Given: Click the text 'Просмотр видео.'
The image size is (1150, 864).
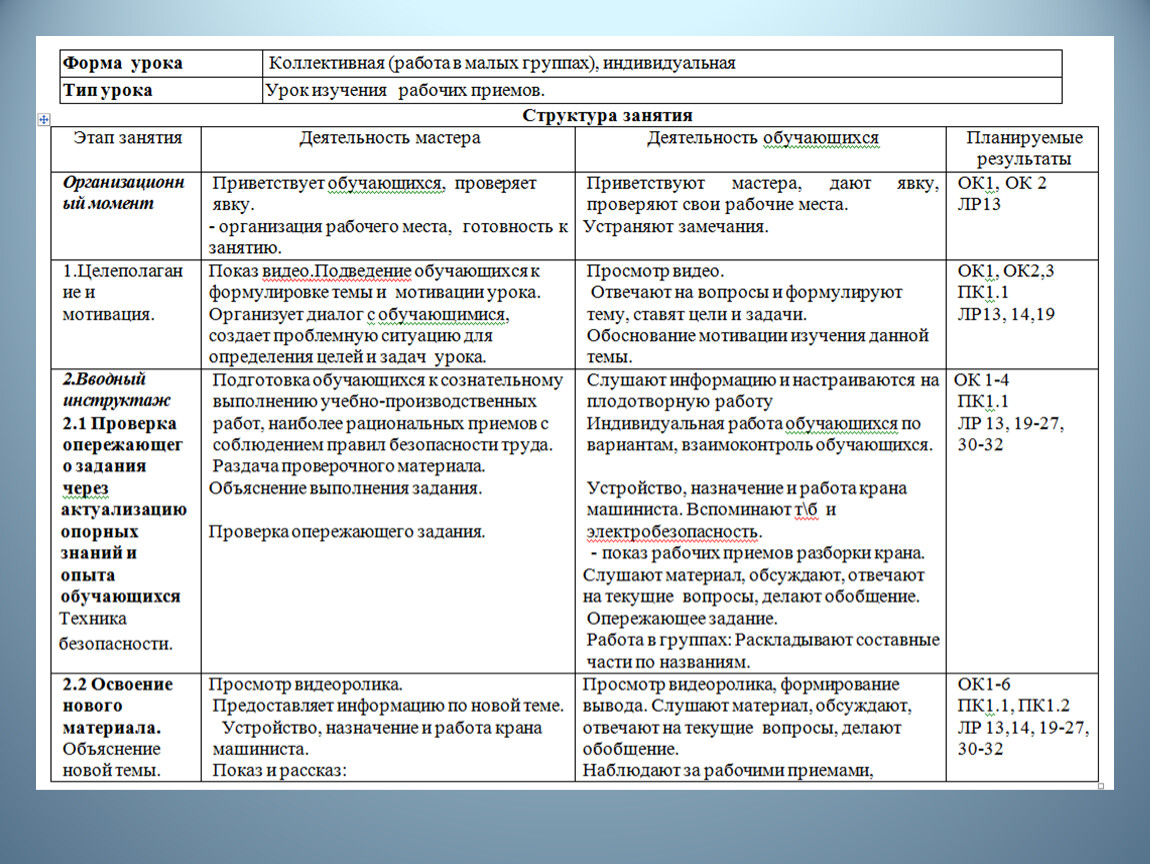Looking at the screenshot, I should click(x=655, y=271).
